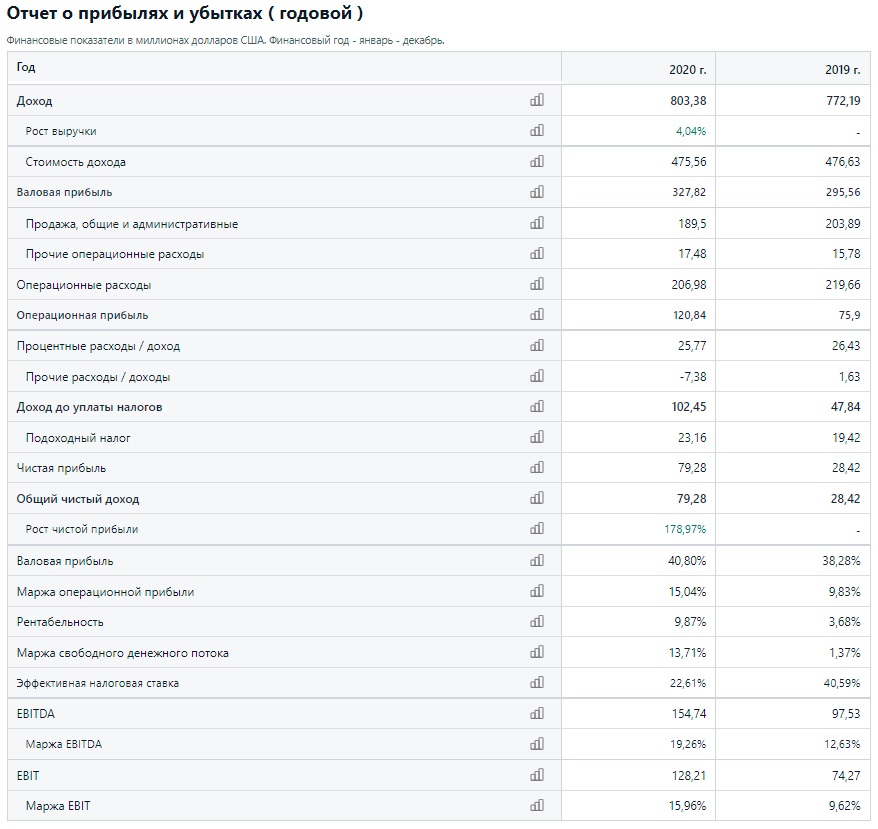Click the Процентные расходы / доход label
Image resolution: width=878 pixels, height=829 pixels.
(98, 346)
